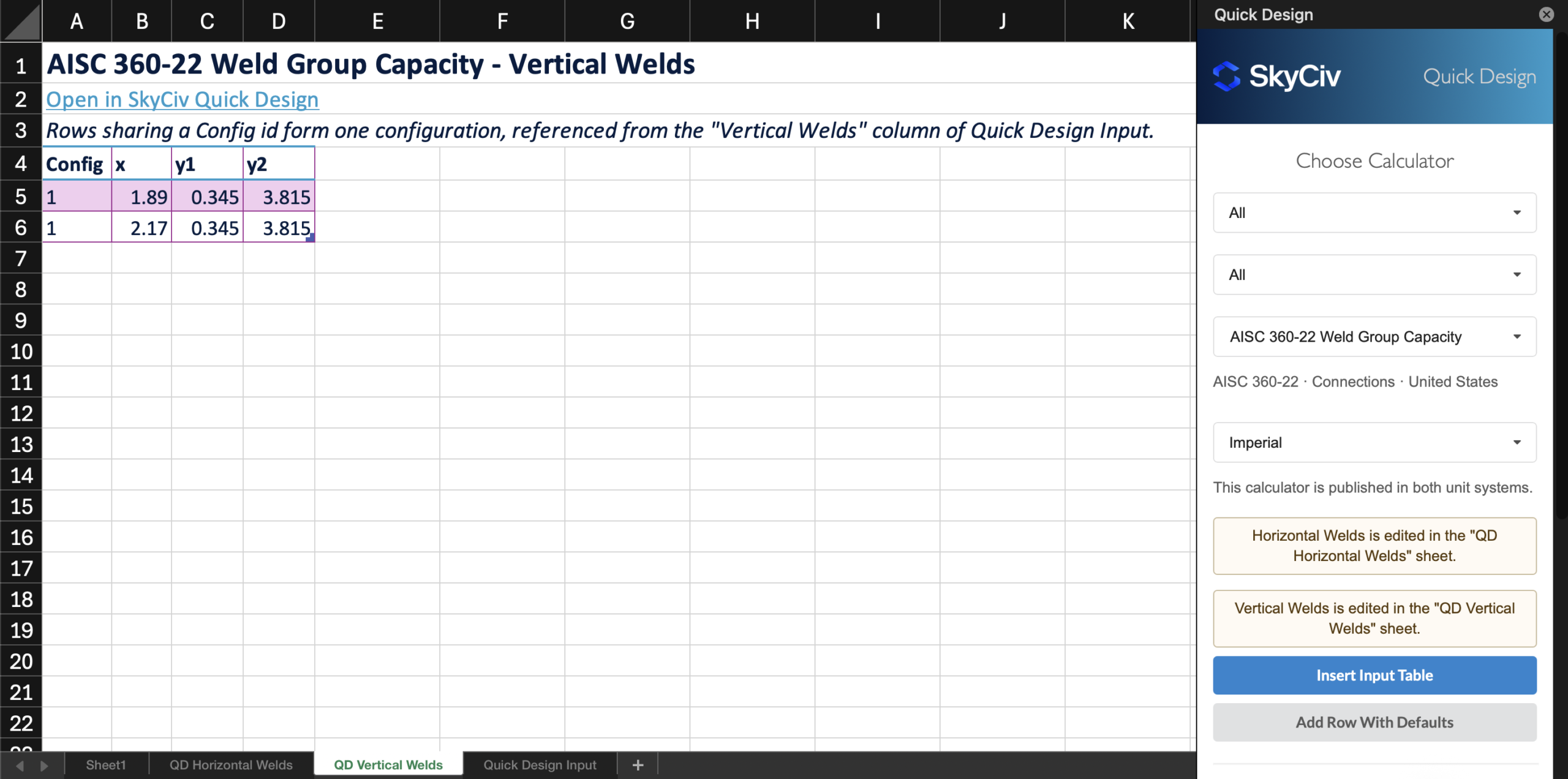Click y1 value 0.345 in row 6

(x=207, y=228)
